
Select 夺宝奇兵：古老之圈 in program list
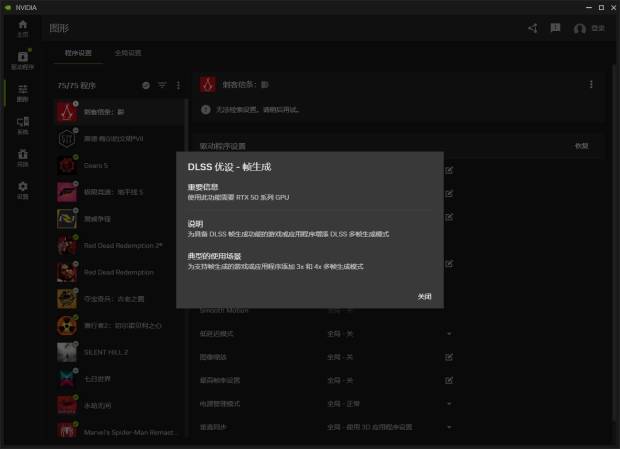(119, 299)
